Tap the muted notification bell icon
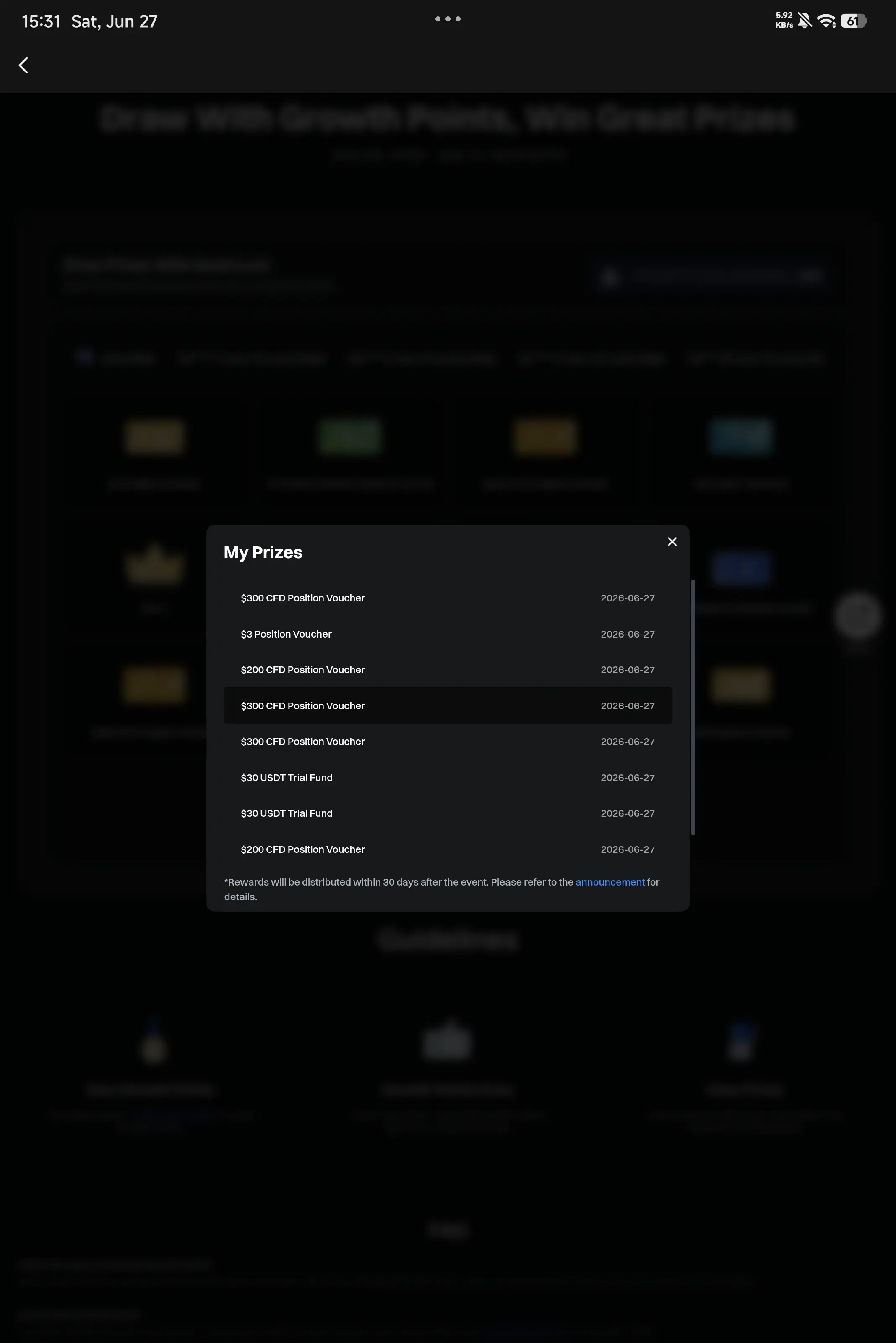 click(x=805, y=21)
